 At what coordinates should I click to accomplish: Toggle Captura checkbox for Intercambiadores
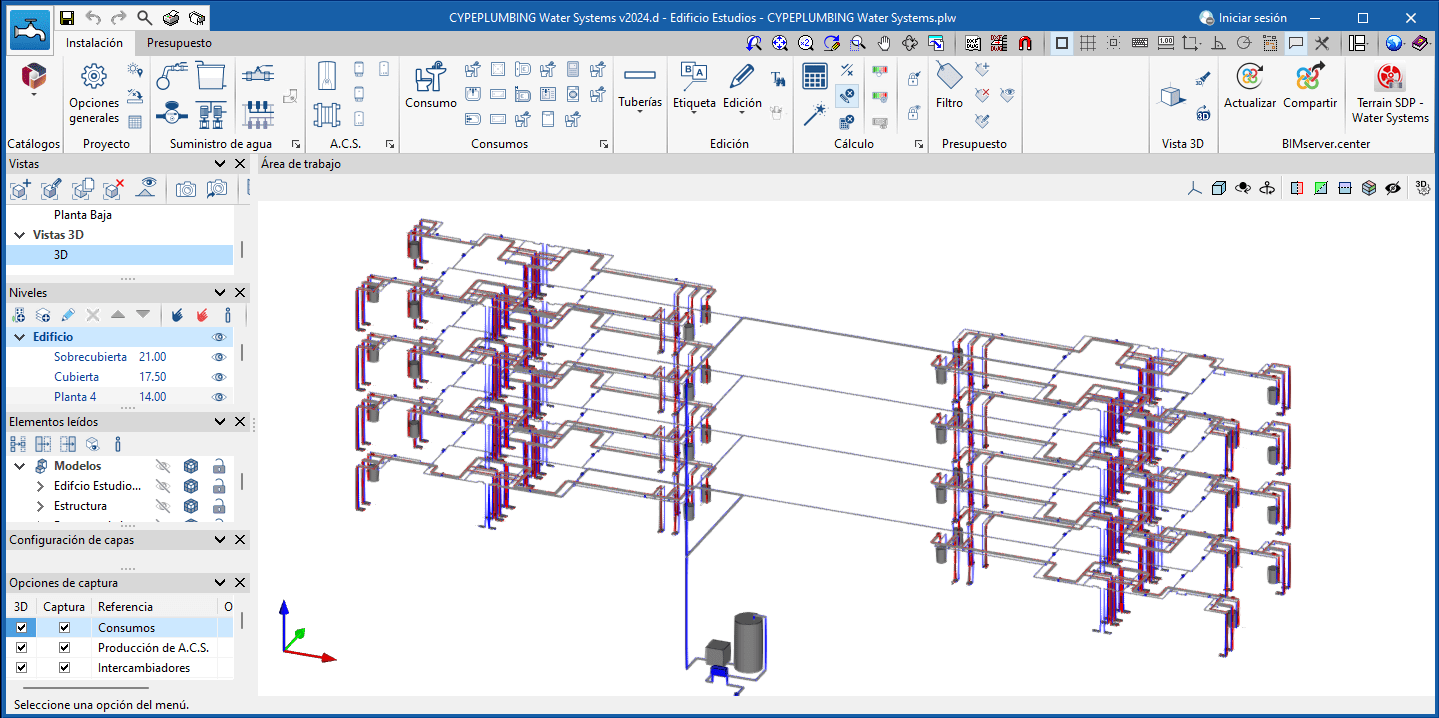[65, 668]
